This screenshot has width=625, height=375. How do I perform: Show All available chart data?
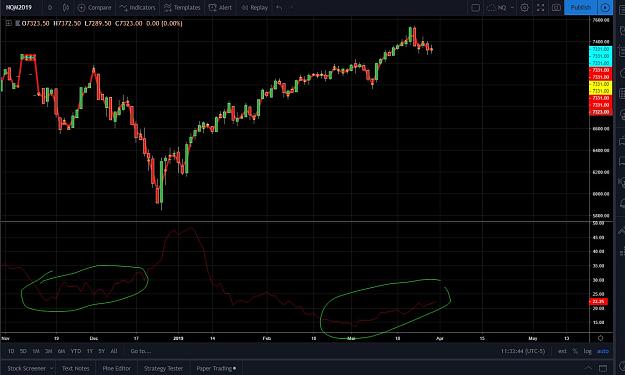(x=114, y=351)
